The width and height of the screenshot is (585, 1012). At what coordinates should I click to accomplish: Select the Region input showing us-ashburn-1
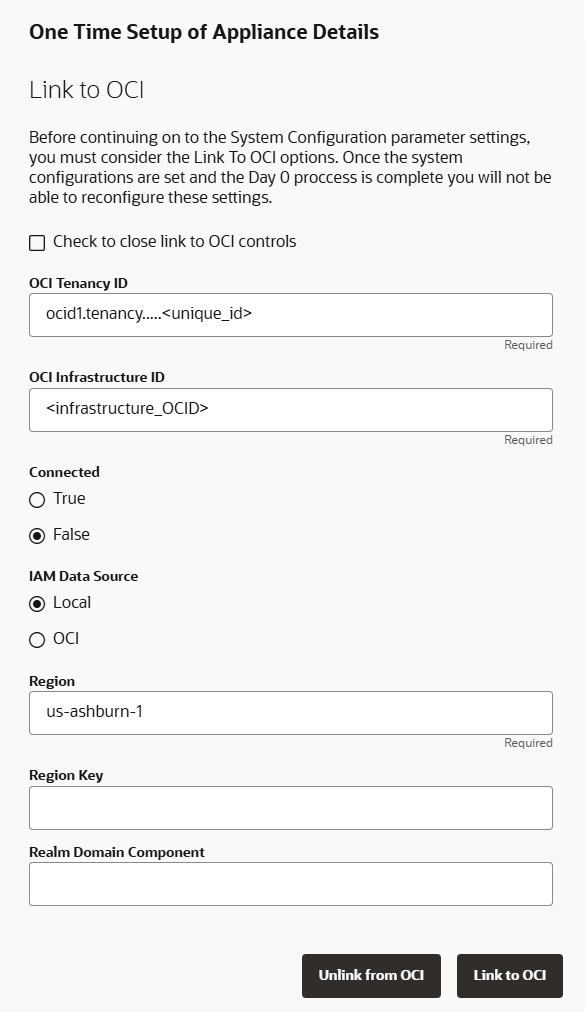[290, 712]
